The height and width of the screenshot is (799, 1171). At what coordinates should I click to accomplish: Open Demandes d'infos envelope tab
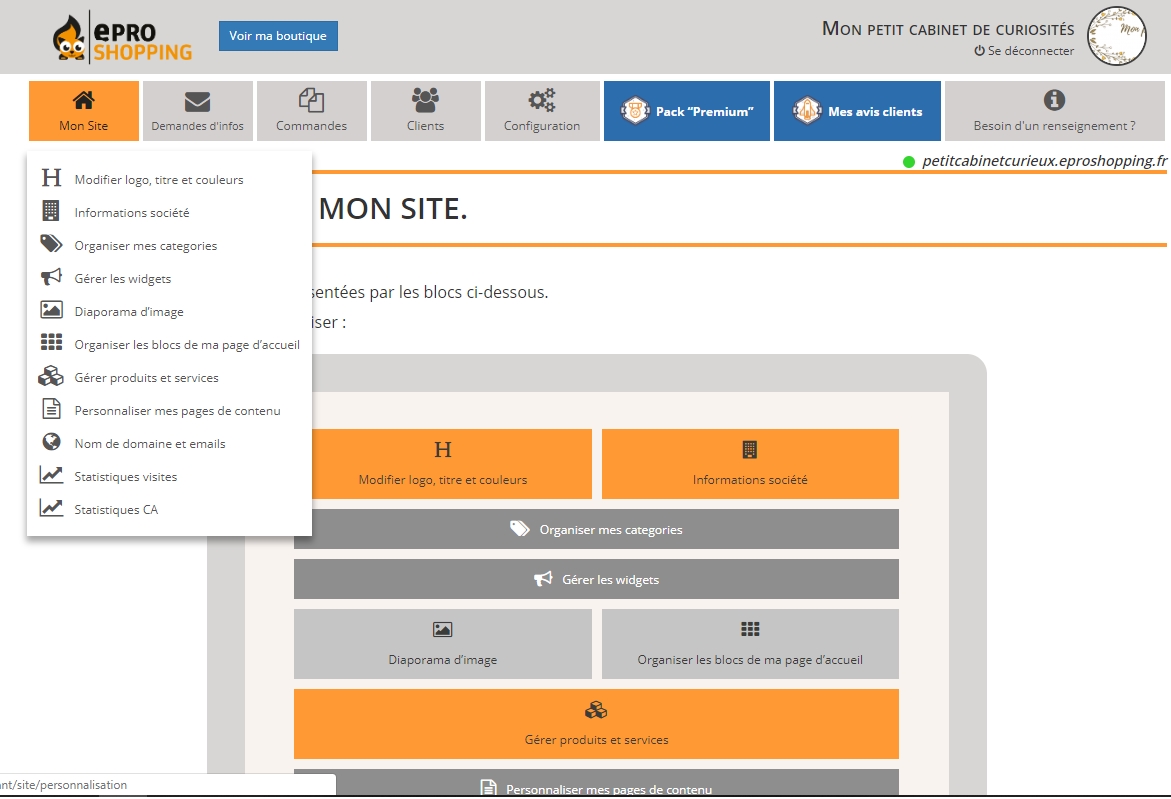pos(197,111)
